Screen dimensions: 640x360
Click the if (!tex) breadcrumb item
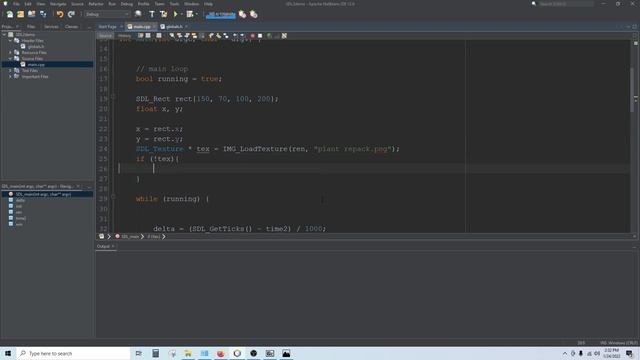[x=154, y=236]
